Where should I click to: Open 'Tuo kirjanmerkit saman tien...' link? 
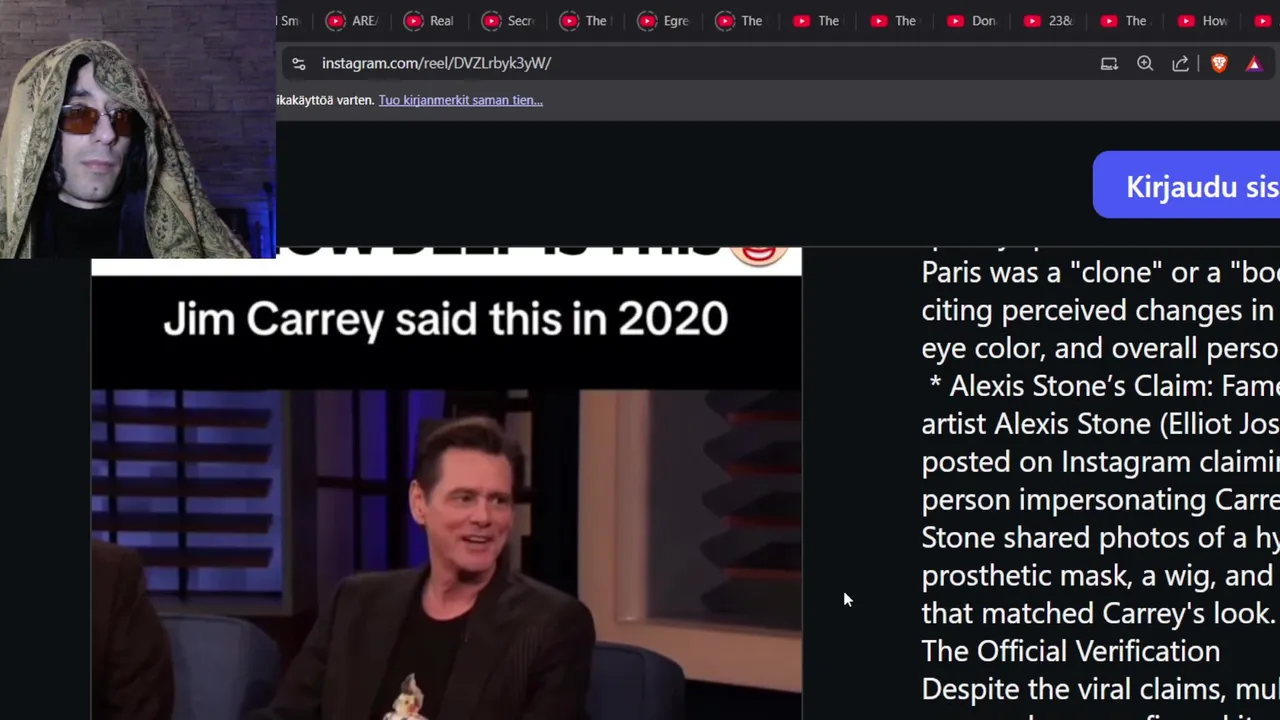pos(460,100)
